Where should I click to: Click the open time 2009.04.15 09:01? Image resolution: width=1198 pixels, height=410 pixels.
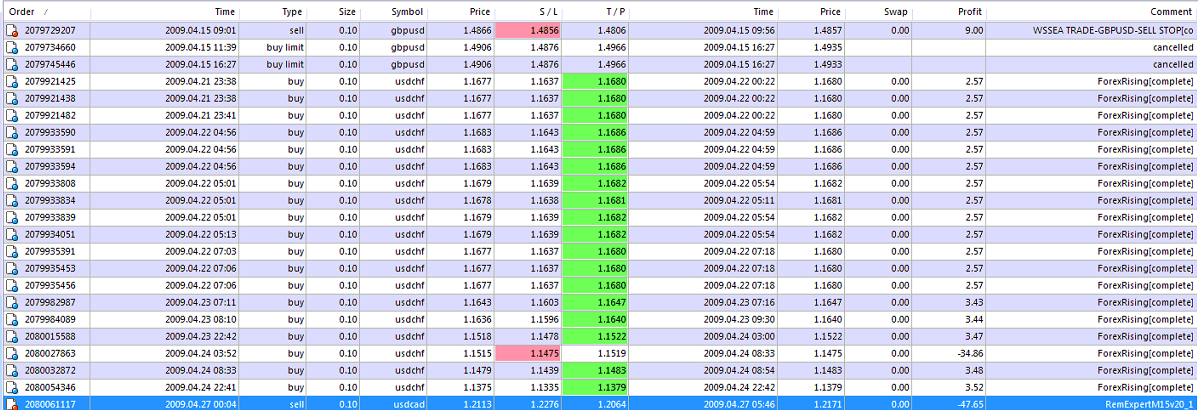coord(200,31)
